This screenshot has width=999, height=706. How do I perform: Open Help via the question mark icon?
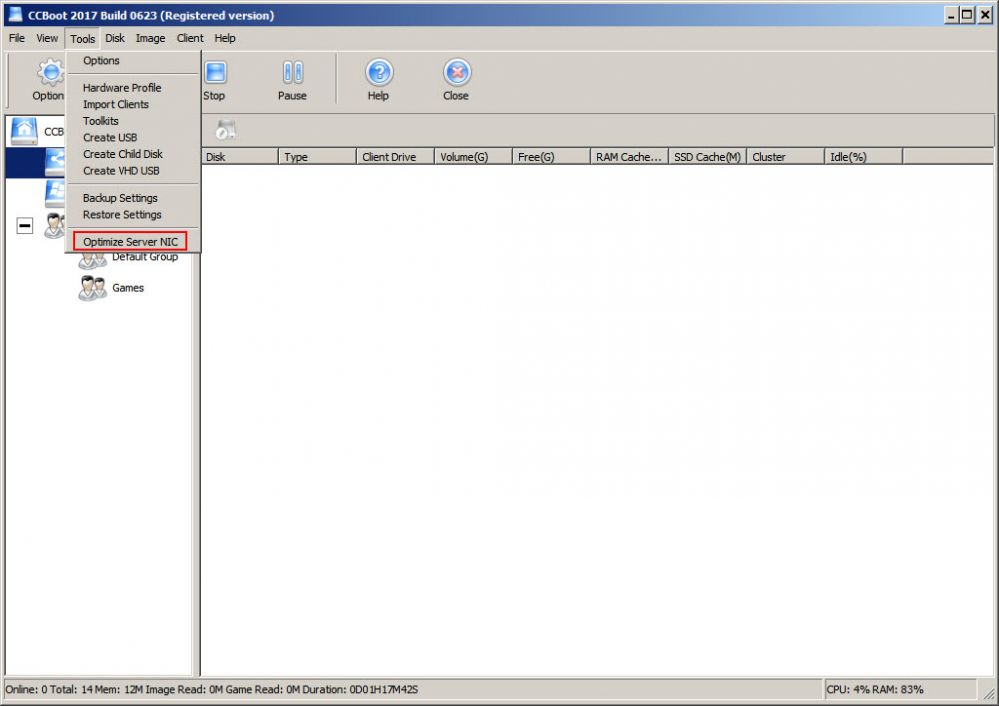[379, 72]
